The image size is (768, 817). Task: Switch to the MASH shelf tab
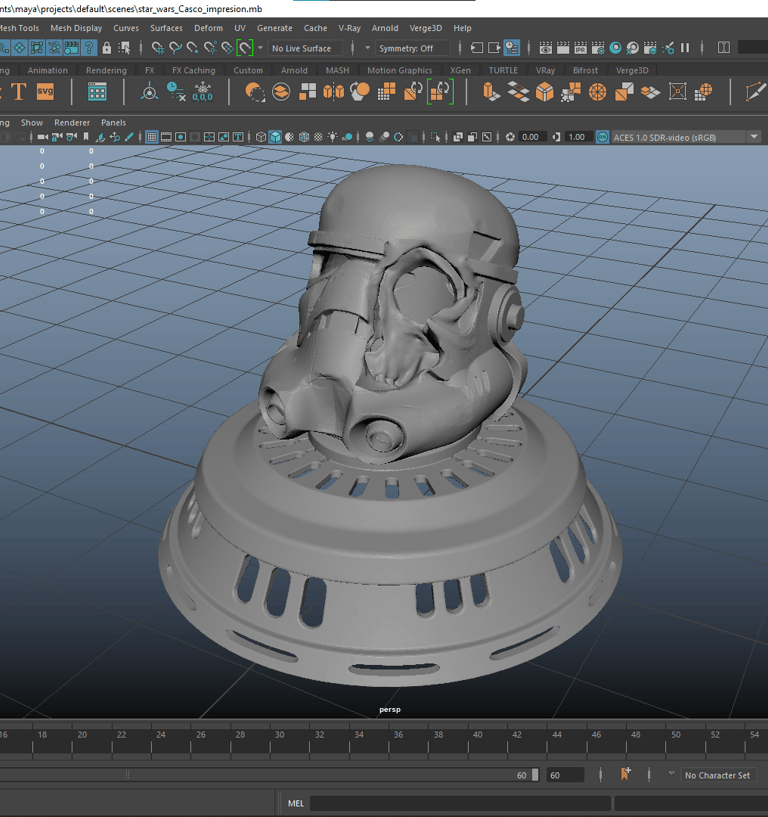click(x=337, y=70)
